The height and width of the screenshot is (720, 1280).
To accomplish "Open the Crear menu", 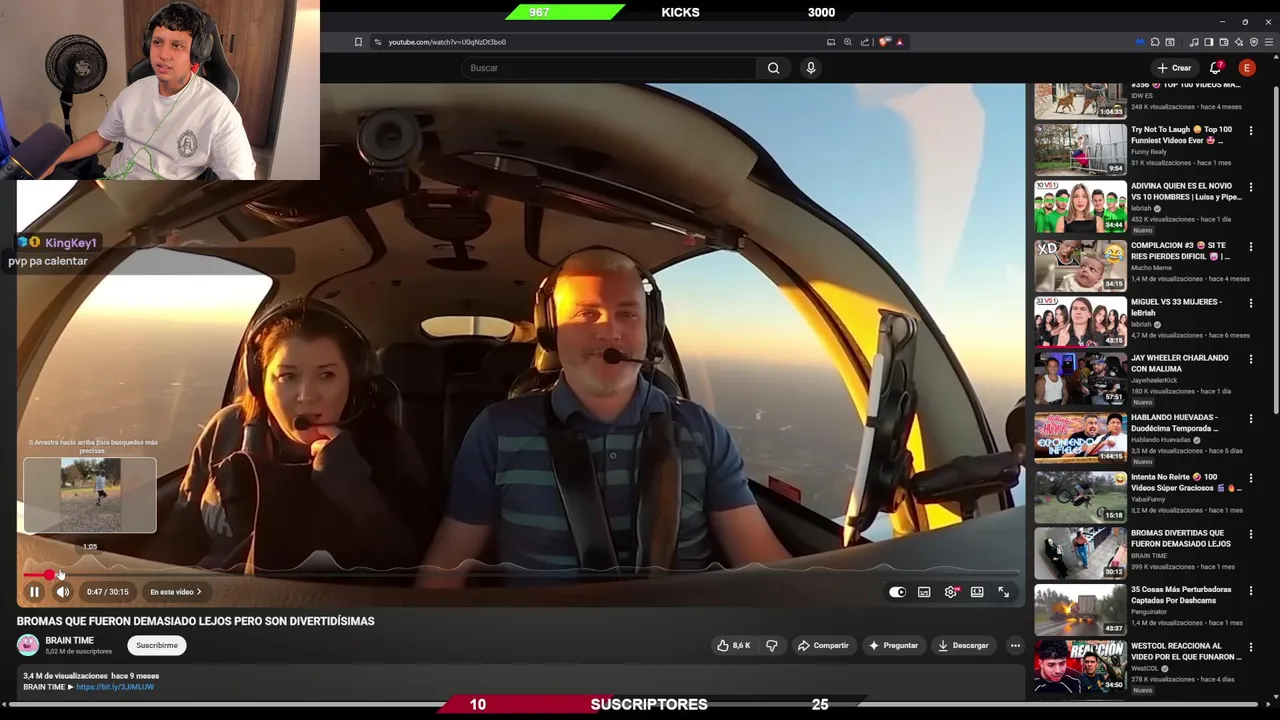I will coord(1174,68).
